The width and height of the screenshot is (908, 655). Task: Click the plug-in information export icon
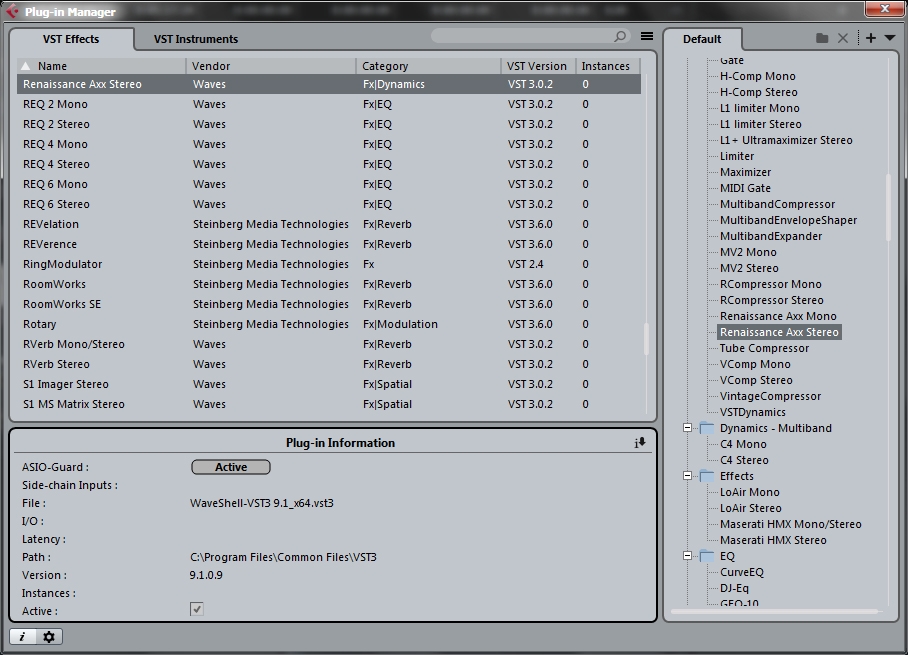(x=639, y=443)
